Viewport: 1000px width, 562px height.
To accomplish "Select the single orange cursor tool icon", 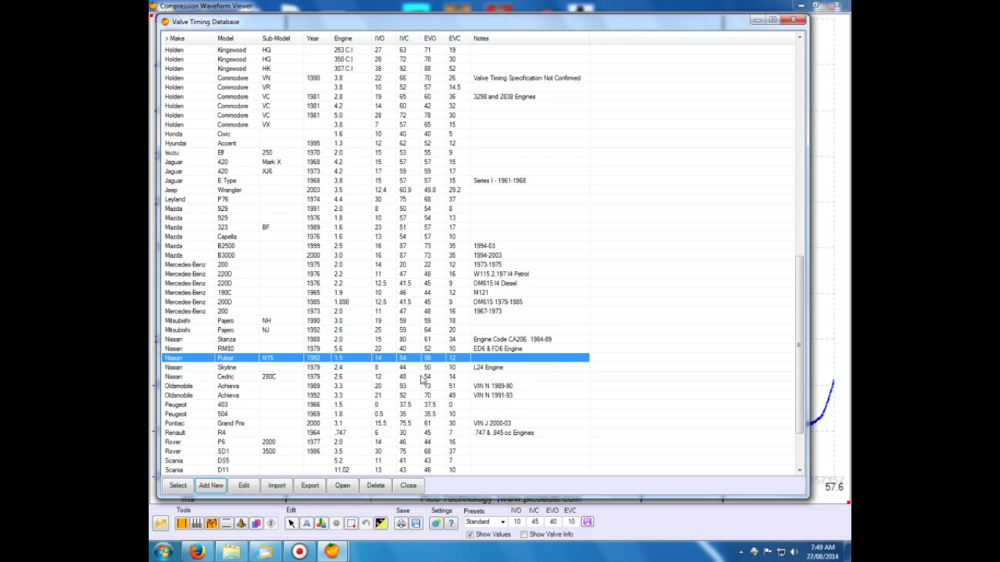I will [182, 523].
